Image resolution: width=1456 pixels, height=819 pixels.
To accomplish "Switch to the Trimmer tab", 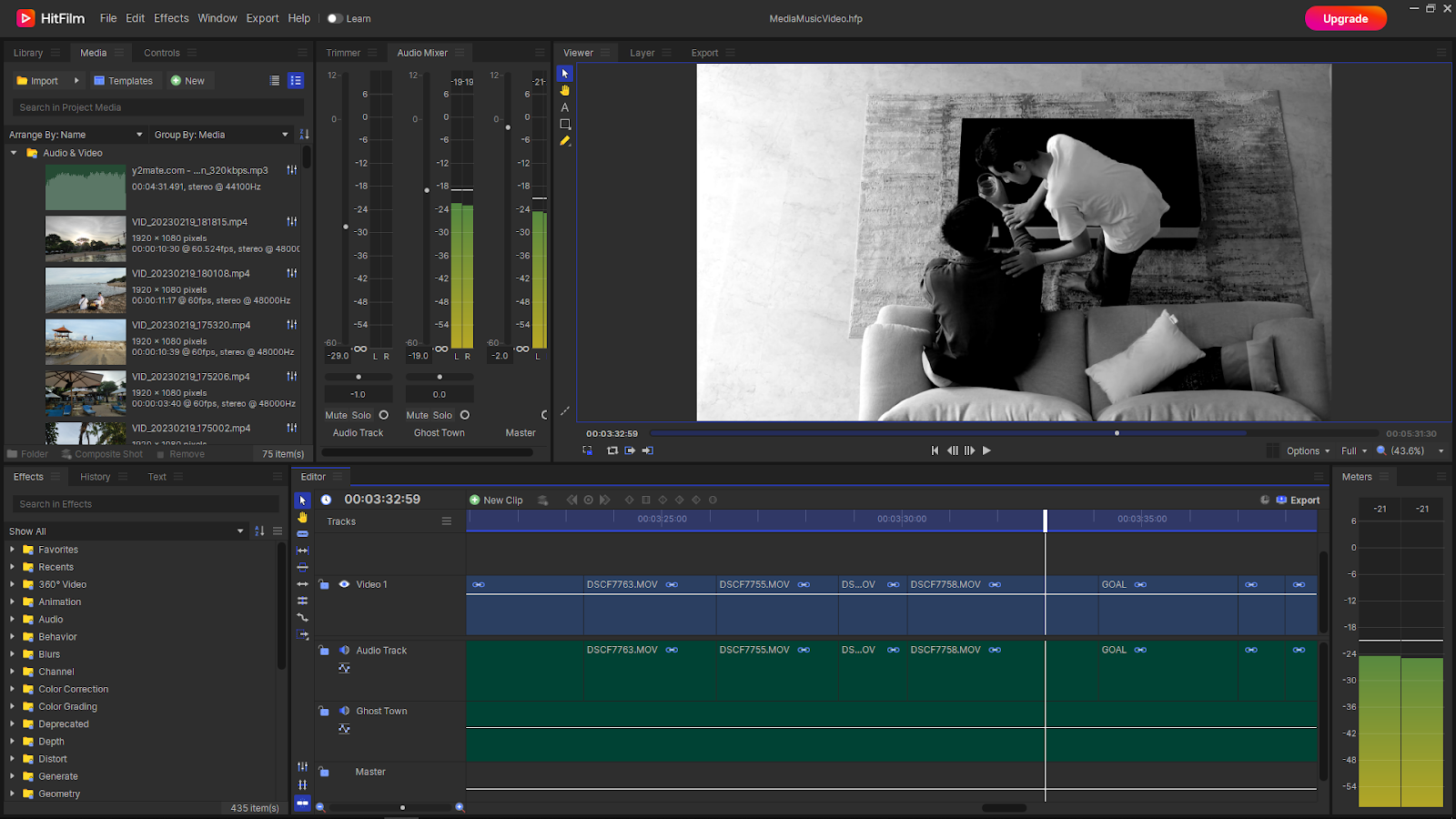I will click(x=343, y=53).
